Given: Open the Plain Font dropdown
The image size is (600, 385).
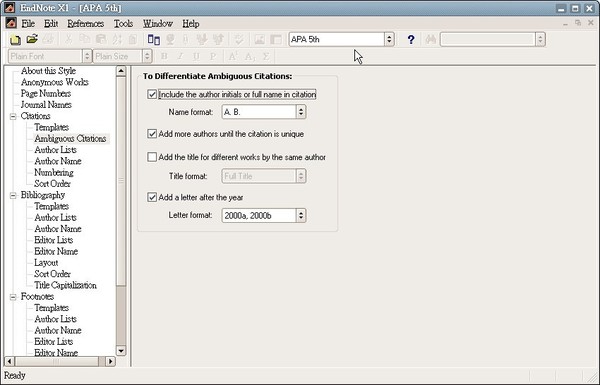Looking at the screenshot, I should (x=87, y=56).
